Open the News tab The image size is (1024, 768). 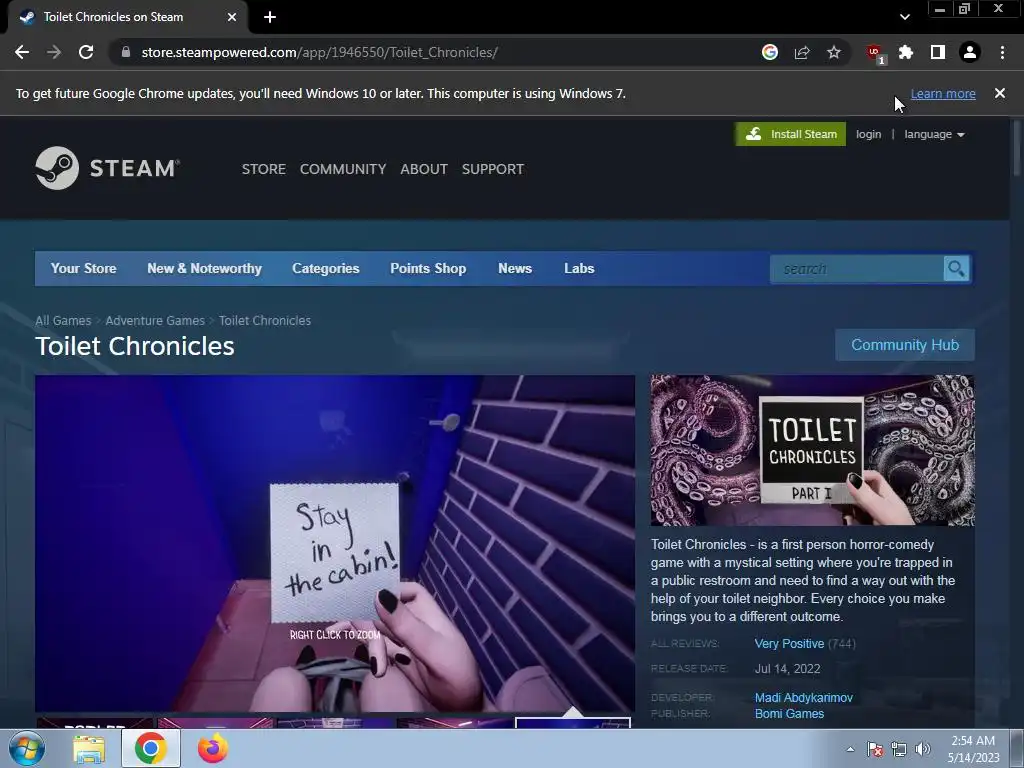(x=515, y=268)
